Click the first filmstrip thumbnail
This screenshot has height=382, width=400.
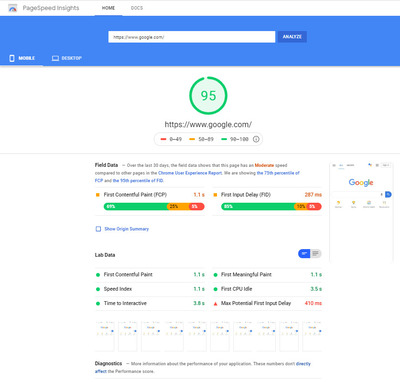105,336
